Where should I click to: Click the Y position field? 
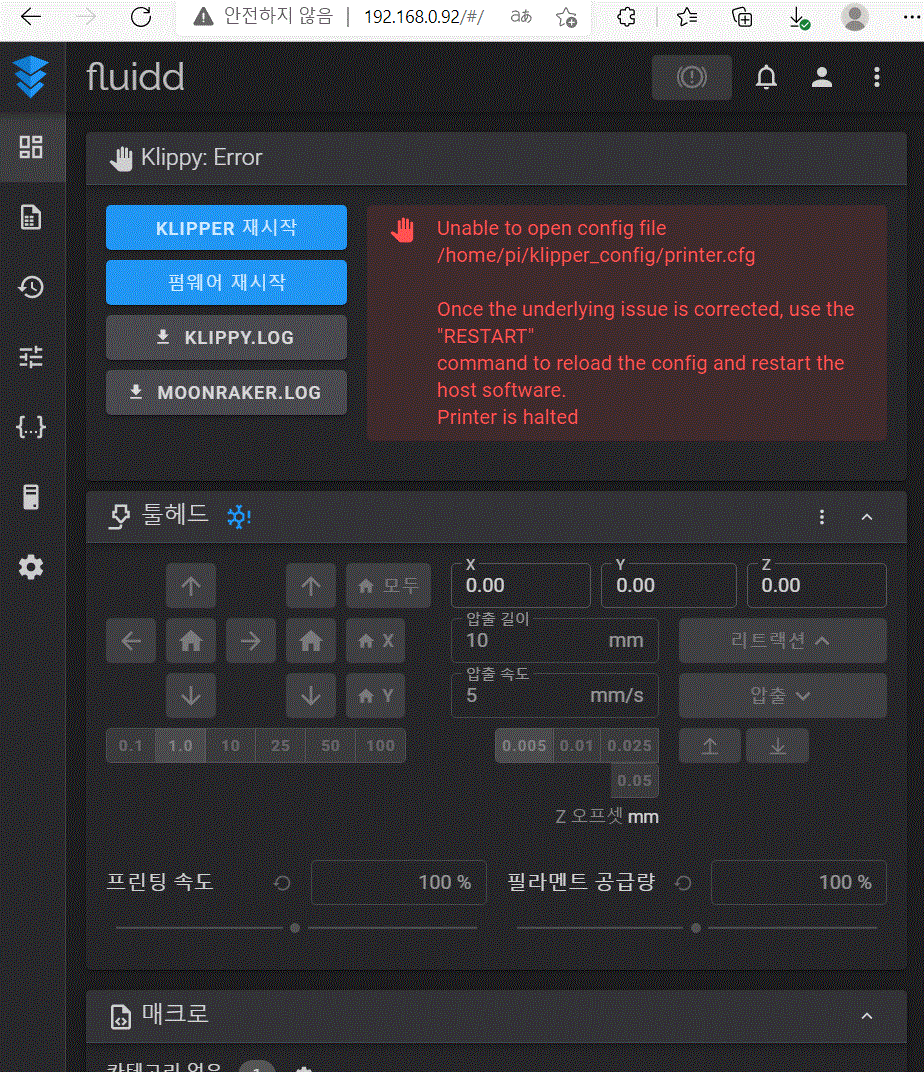(669, 586)
